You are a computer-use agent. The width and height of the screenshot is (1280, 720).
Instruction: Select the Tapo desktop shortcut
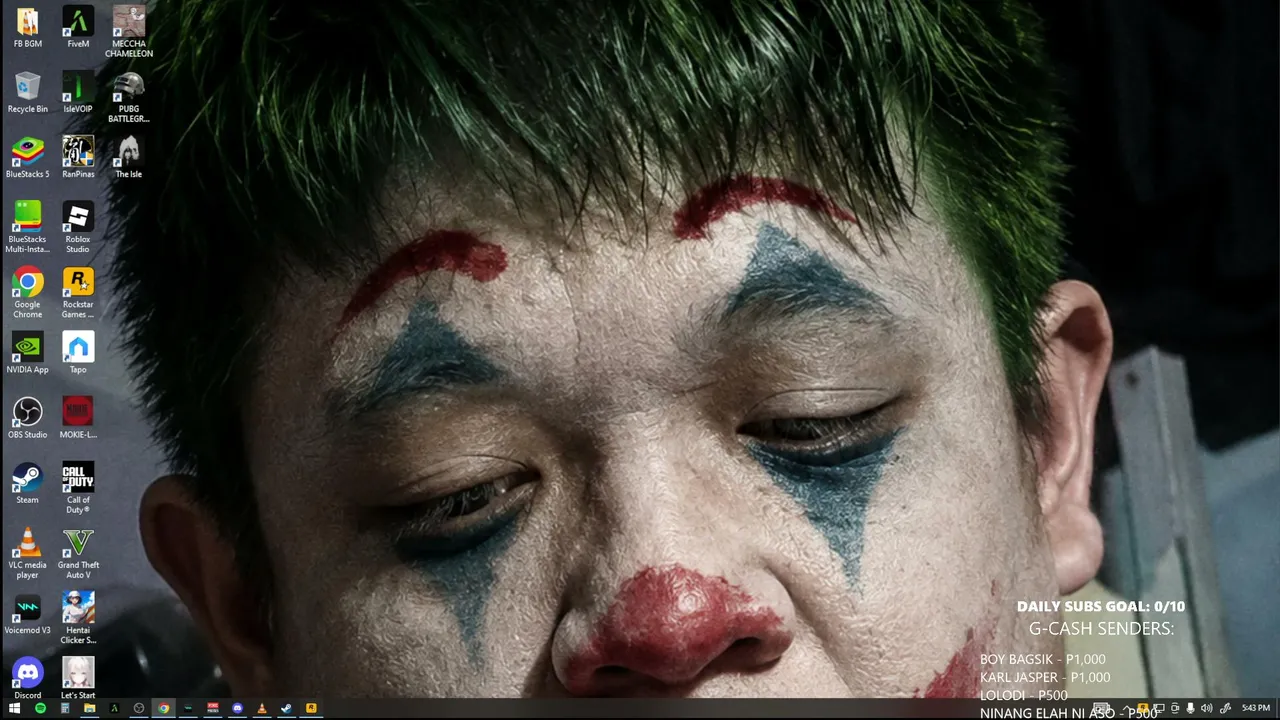[78, 353]
